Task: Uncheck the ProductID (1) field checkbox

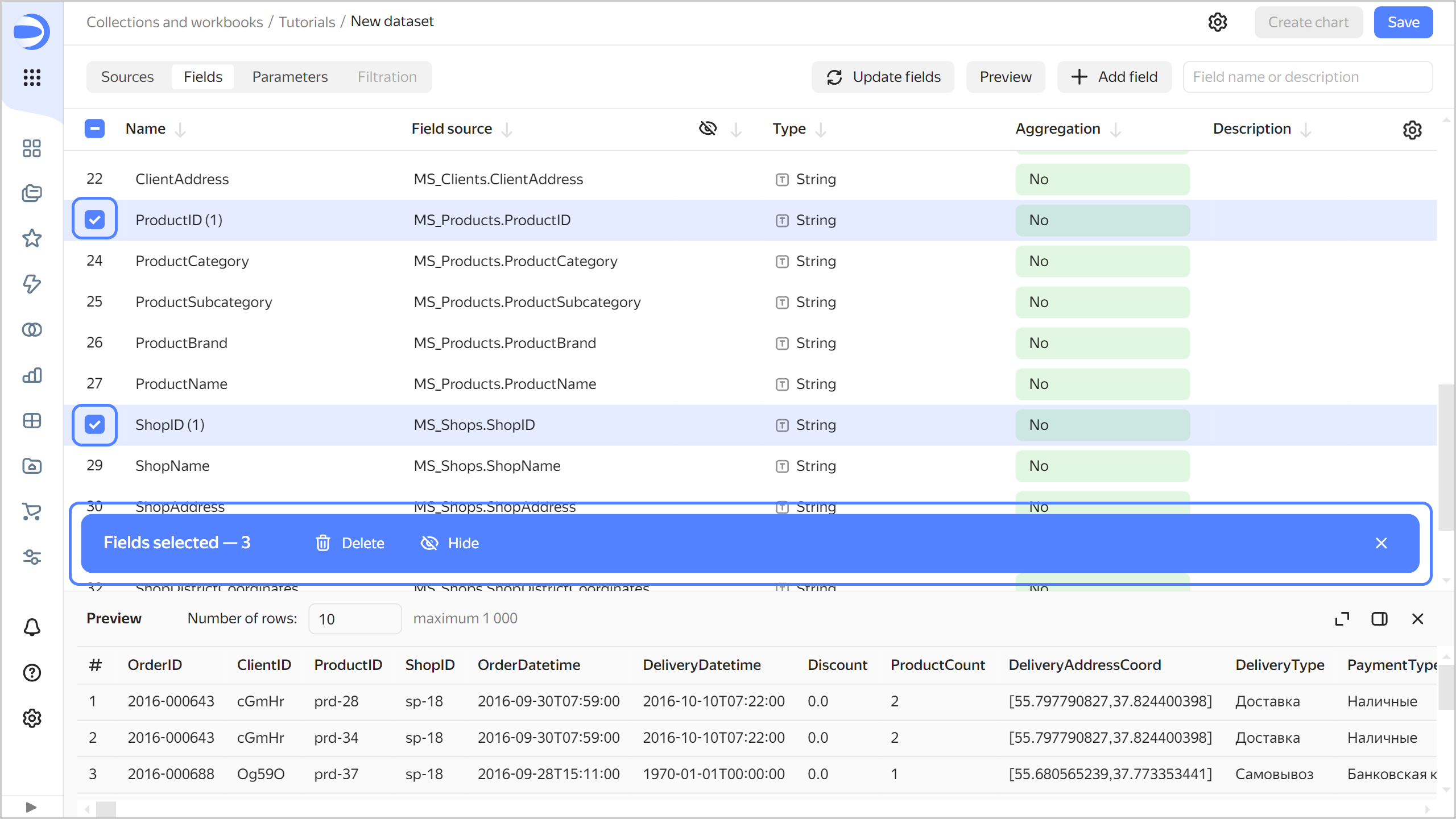Action: pos(94,220)
